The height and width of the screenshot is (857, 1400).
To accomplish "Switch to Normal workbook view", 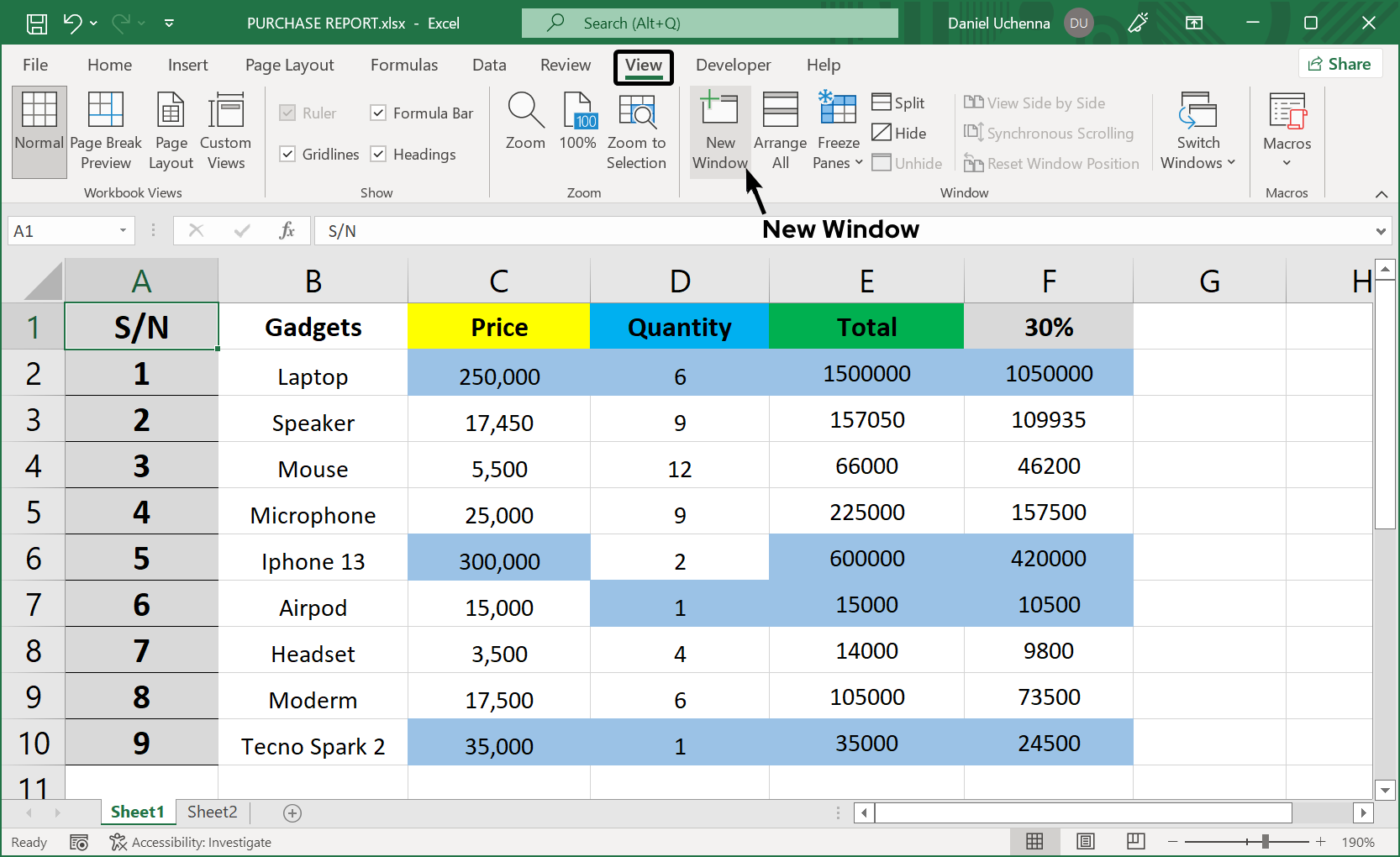I will tap(39, 130).
